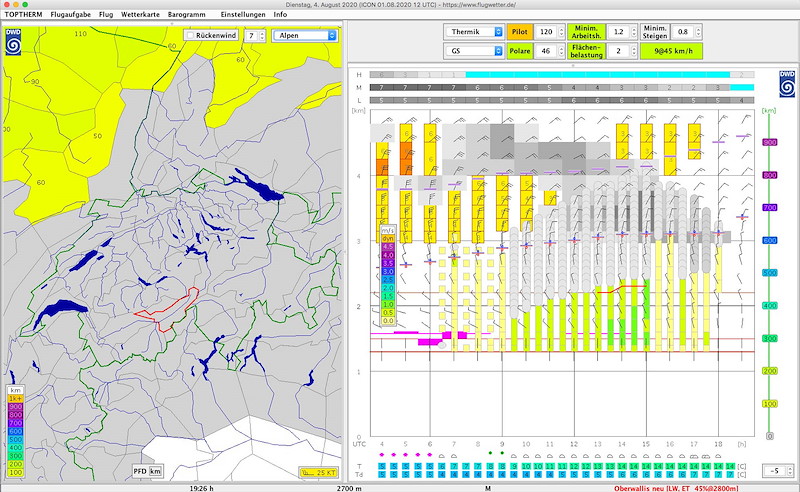Click the Pilot value field showing 120
Image resolution: width=800 pixels, height=492 pixels.
(546, 32)
